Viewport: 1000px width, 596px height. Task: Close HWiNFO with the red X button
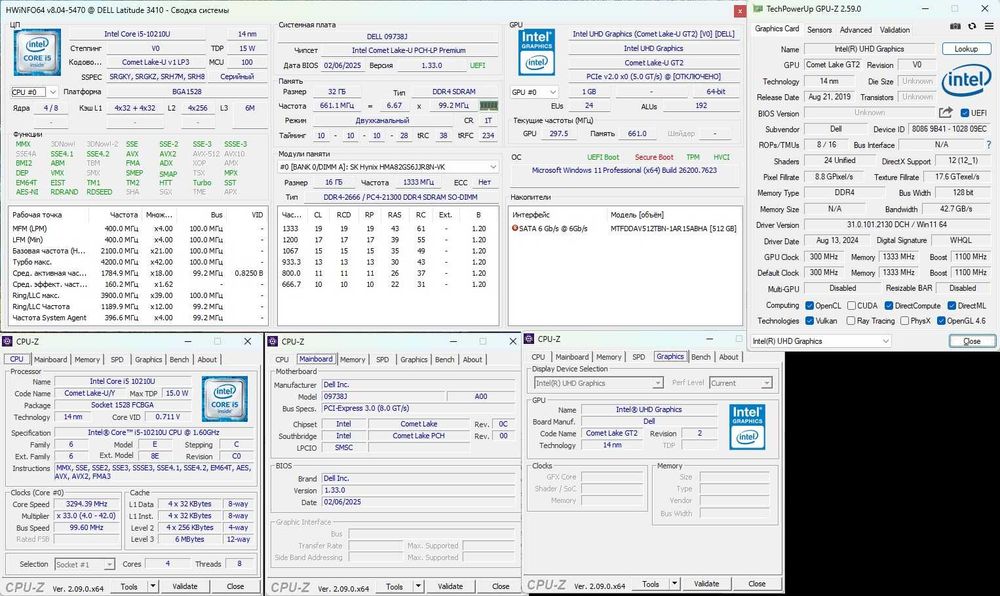(739, 11)
